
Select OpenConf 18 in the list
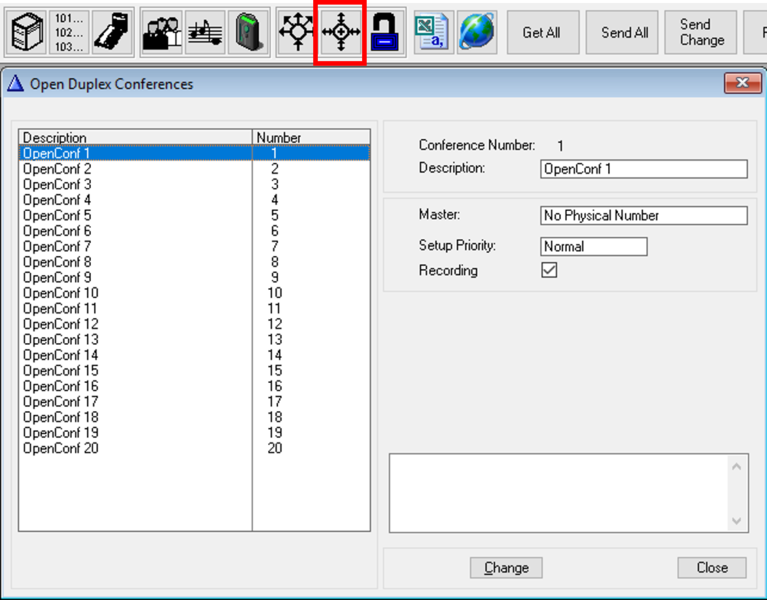[x=194, y=417]
